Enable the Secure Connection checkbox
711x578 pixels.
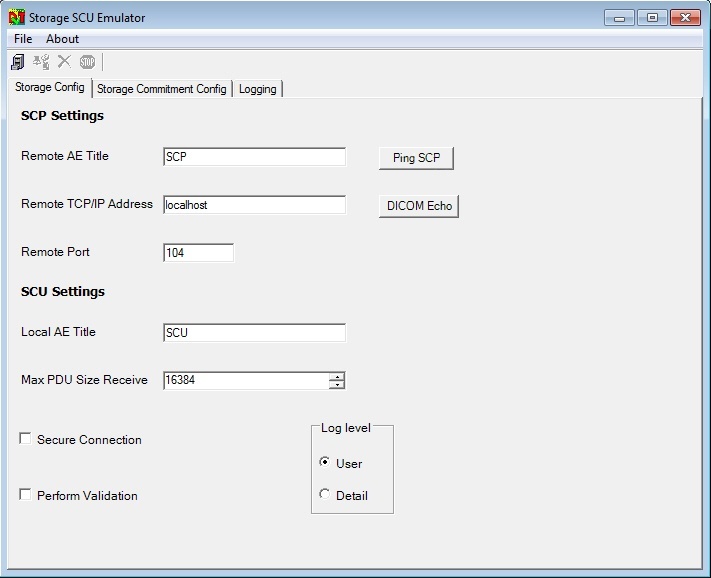pyautogui.click(x=25, y=439)
